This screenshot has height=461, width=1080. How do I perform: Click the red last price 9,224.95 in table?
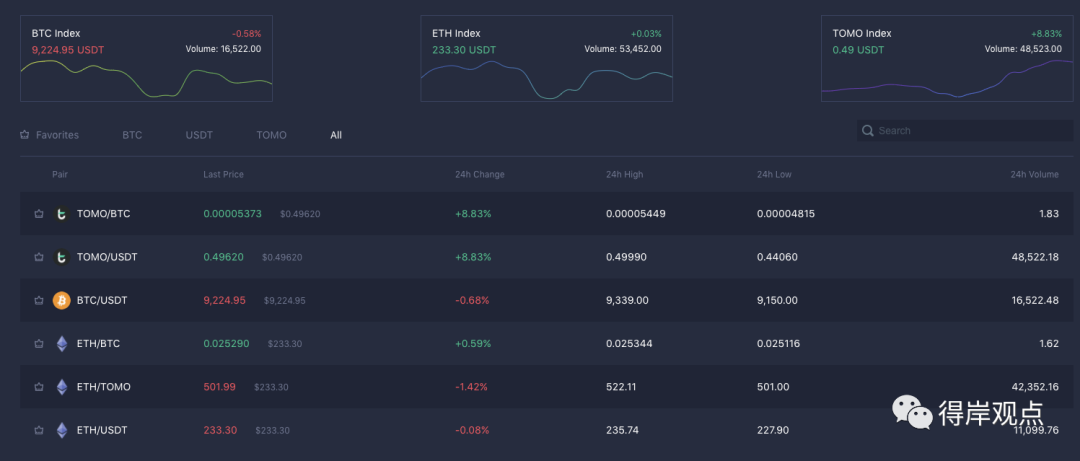(225, 300)
